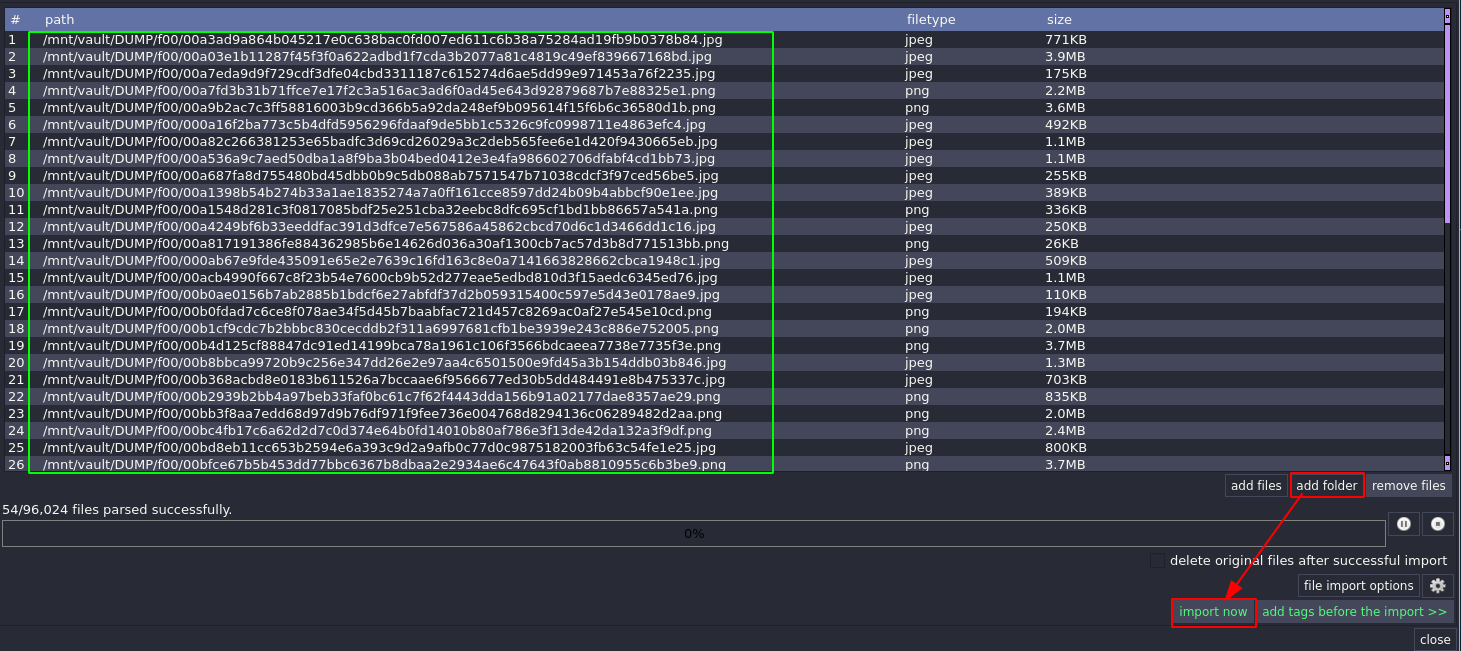The height and width of the screenshot is (651, 1461).
Task: Select the file sized 255KB
Action: click(723, 176)
